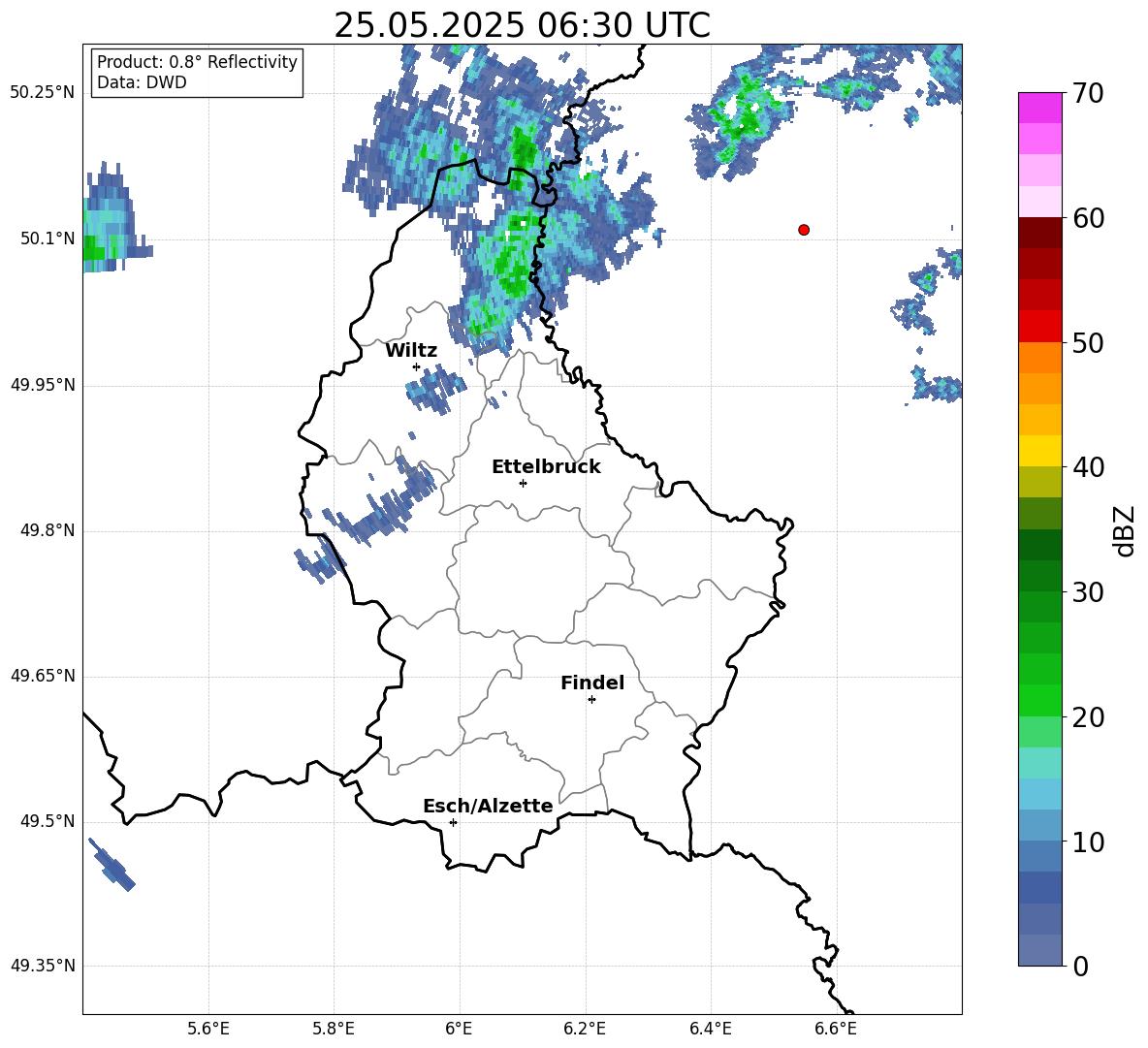
Task: Click the 20 colorbar tick label
Action: (x=1088, y=717)
